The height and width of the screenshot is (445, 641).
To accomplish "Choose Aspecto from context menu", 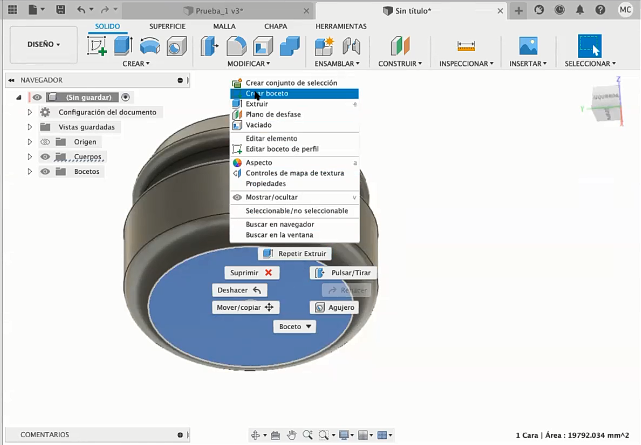I will tap(294, 163).
